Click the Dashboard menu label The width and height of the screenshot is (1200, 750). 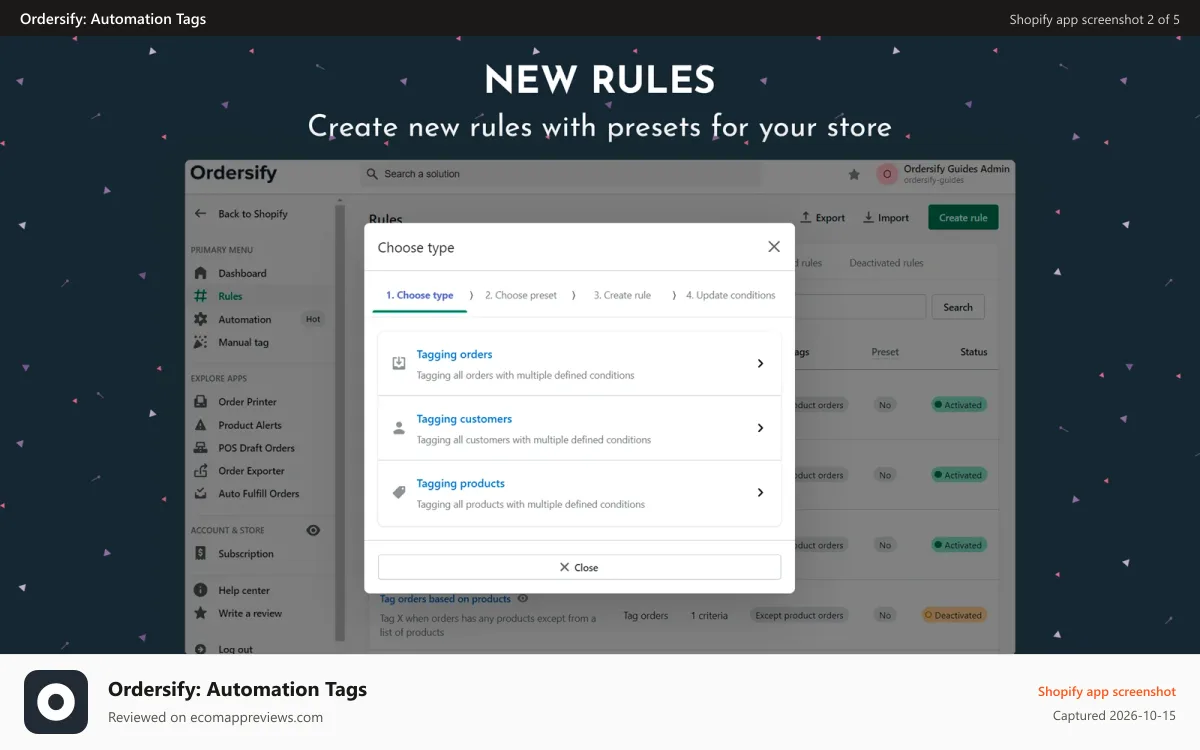click(242, 273)
